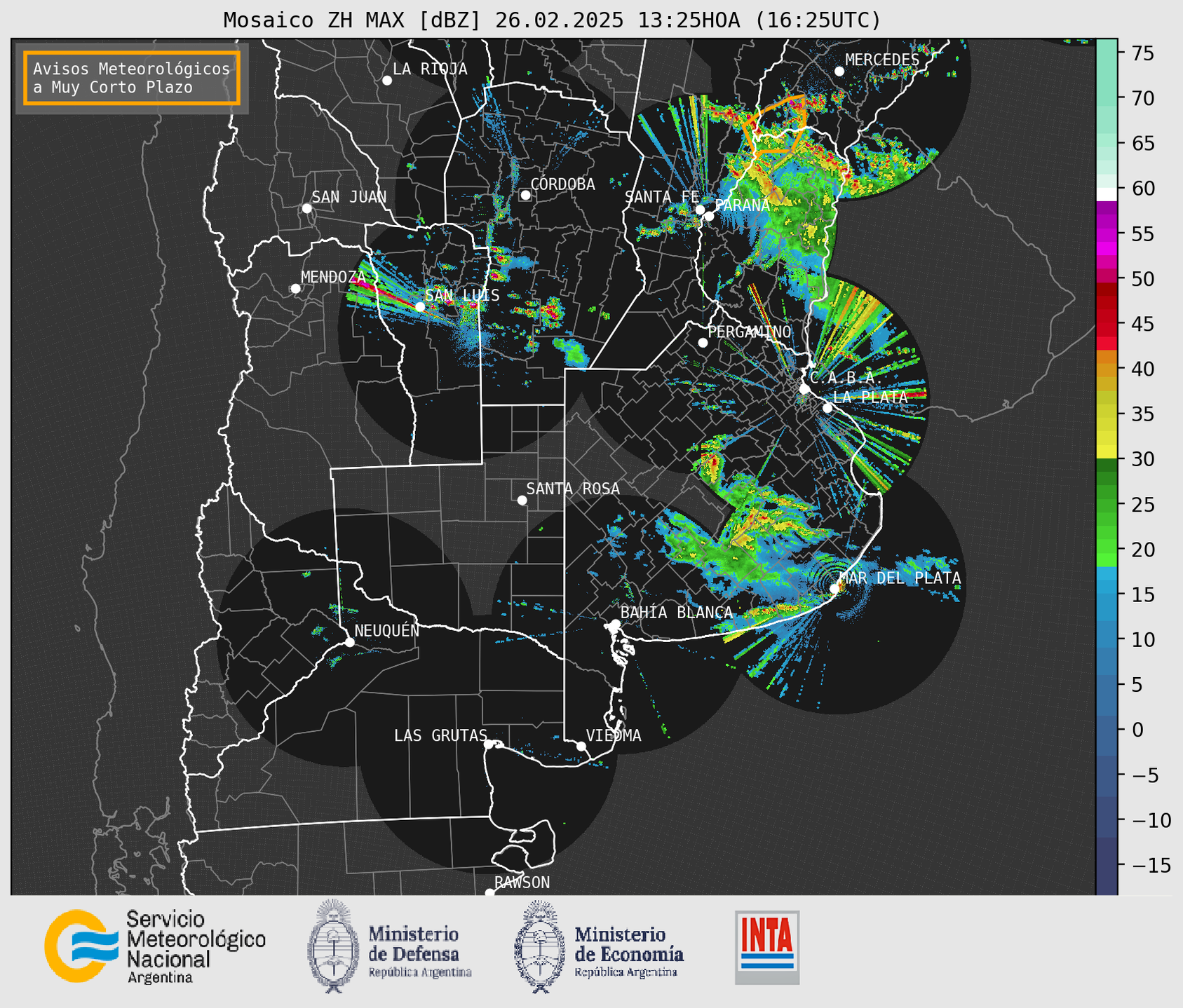Viewport: 1183px width, 1008px height.
Task: Select the Avisos Meteorológicos a Muy Corto Plazo box
Action: pyautogui.click(x=132, y=78)
